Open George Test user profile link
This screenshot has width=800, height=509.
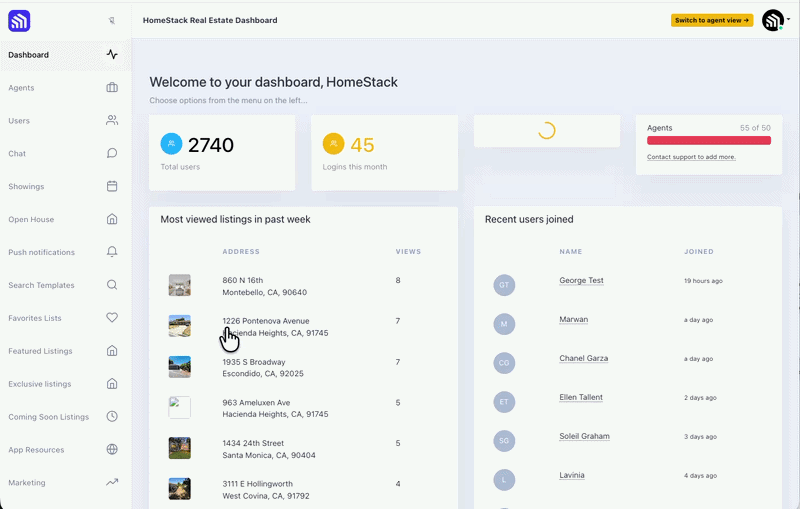point(581,281)
